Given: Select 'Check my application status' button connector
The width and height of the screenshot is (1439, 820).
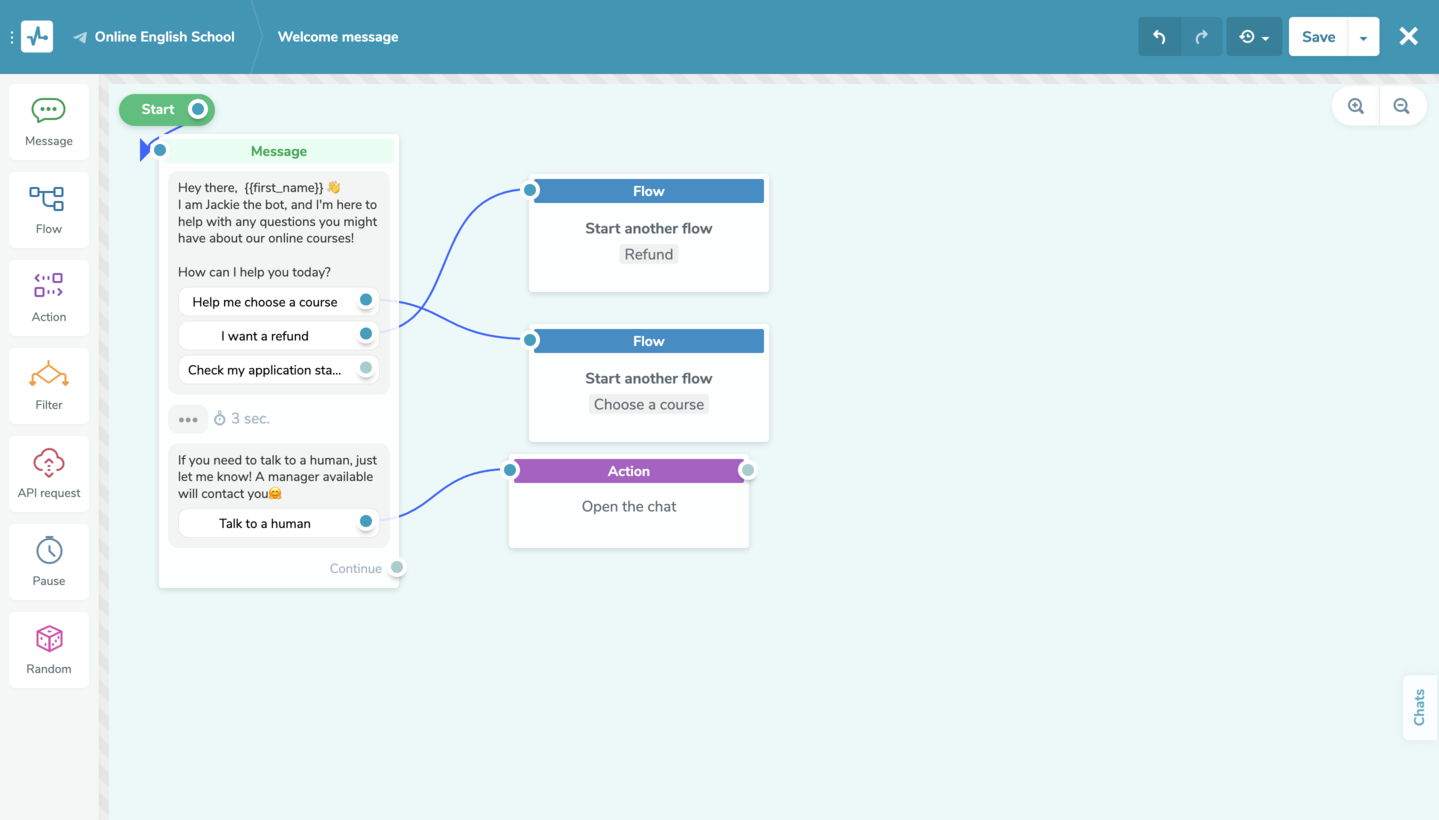Looking at the screenshot, I should [366, 369].
